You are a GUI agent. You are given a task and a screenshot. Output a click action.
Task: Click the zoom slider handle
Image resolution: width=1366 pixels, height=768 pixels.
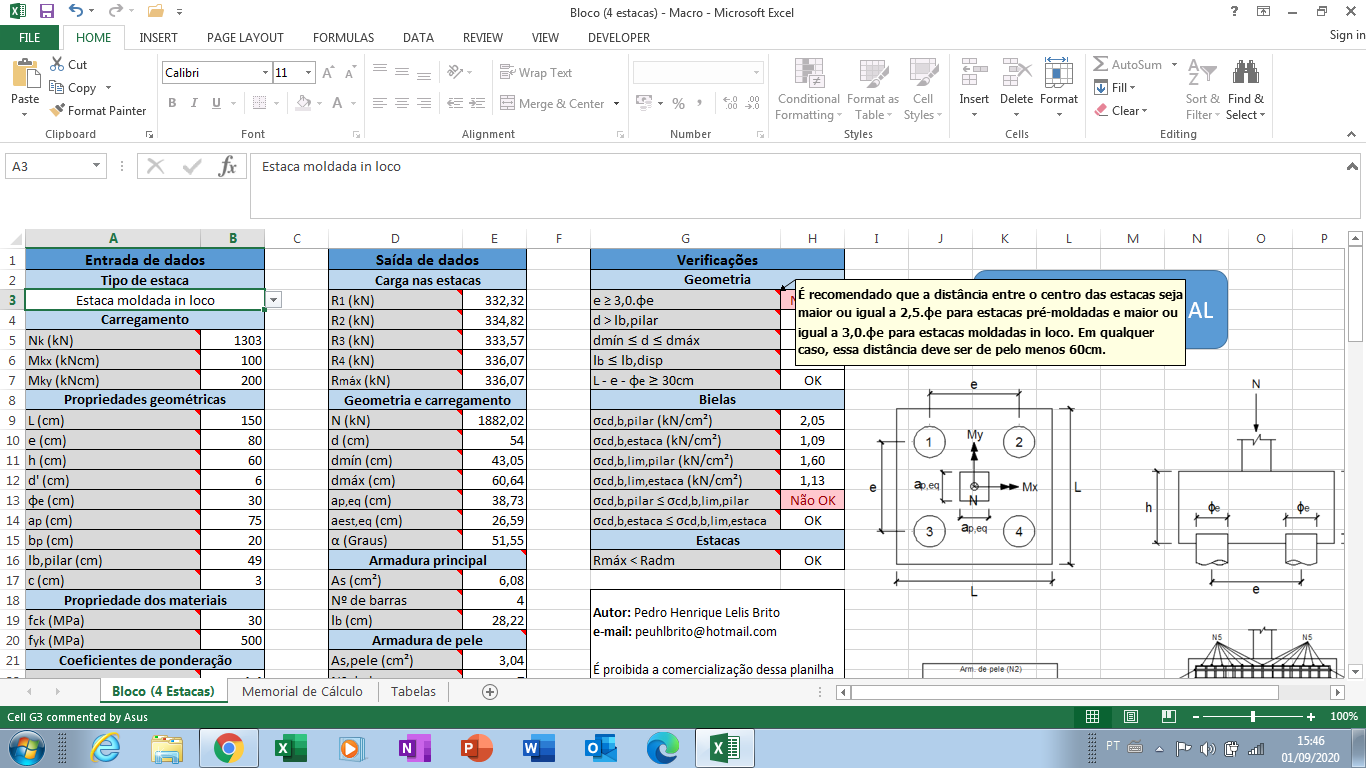coord(1253,717)
